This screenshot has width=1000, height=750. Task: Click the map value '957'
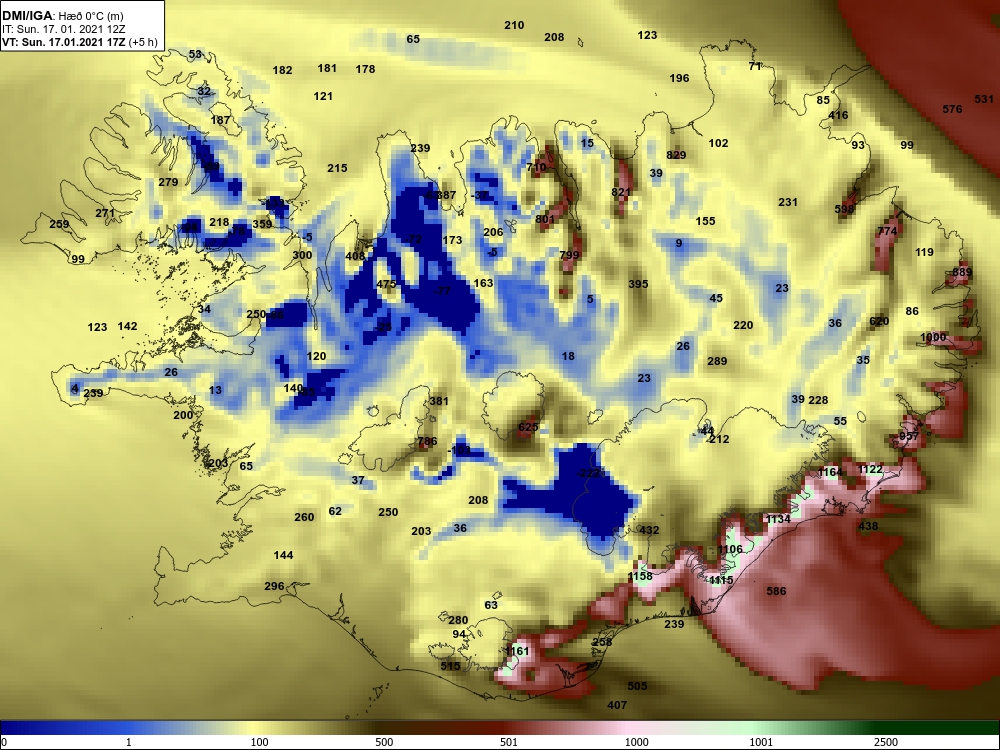pyautogui.click(x=909, y=436)
